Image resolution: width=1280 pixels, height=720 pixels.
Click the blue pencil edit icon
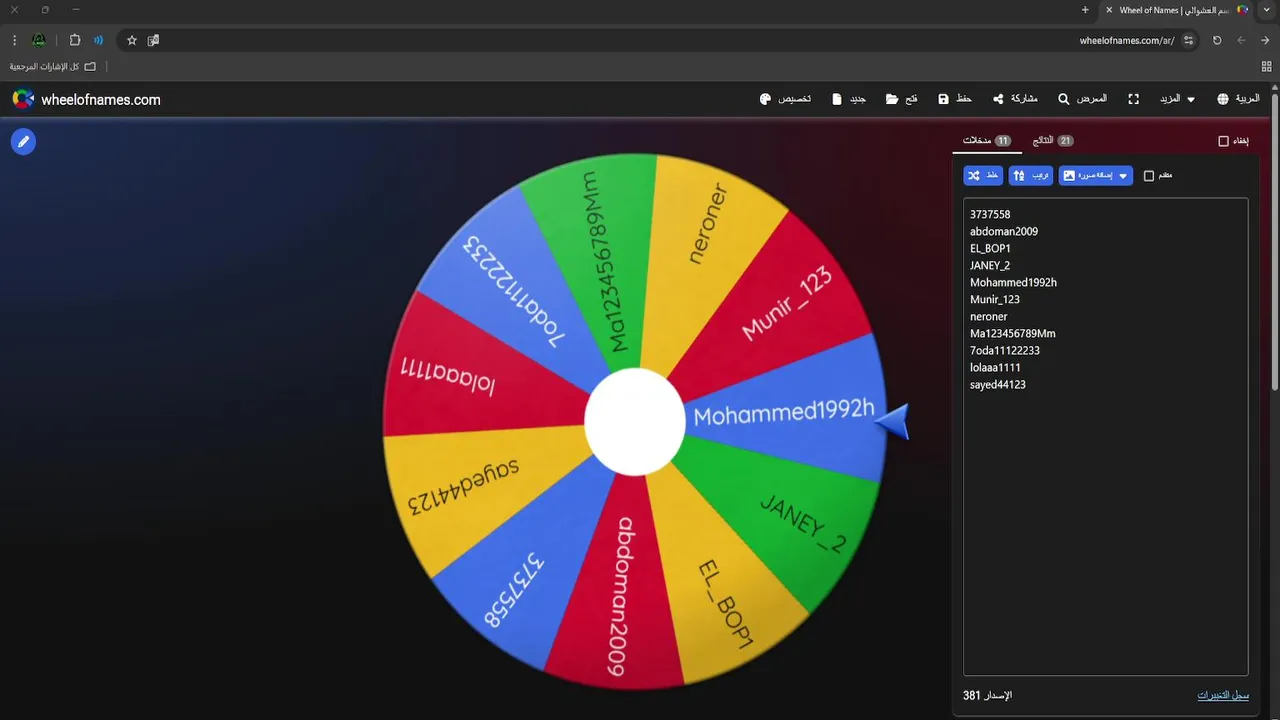click(23, 142)
